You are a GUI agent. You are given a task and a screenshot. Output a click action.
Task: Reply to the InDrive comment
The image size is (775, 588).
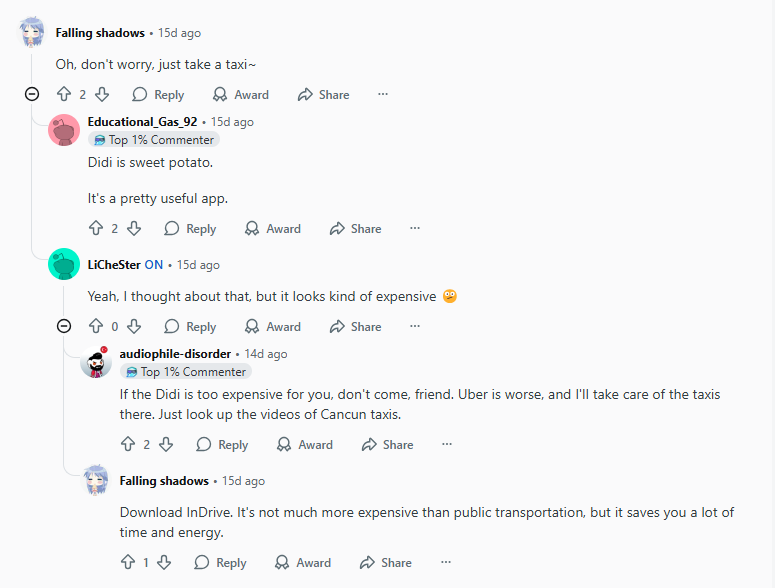[220, 563]
